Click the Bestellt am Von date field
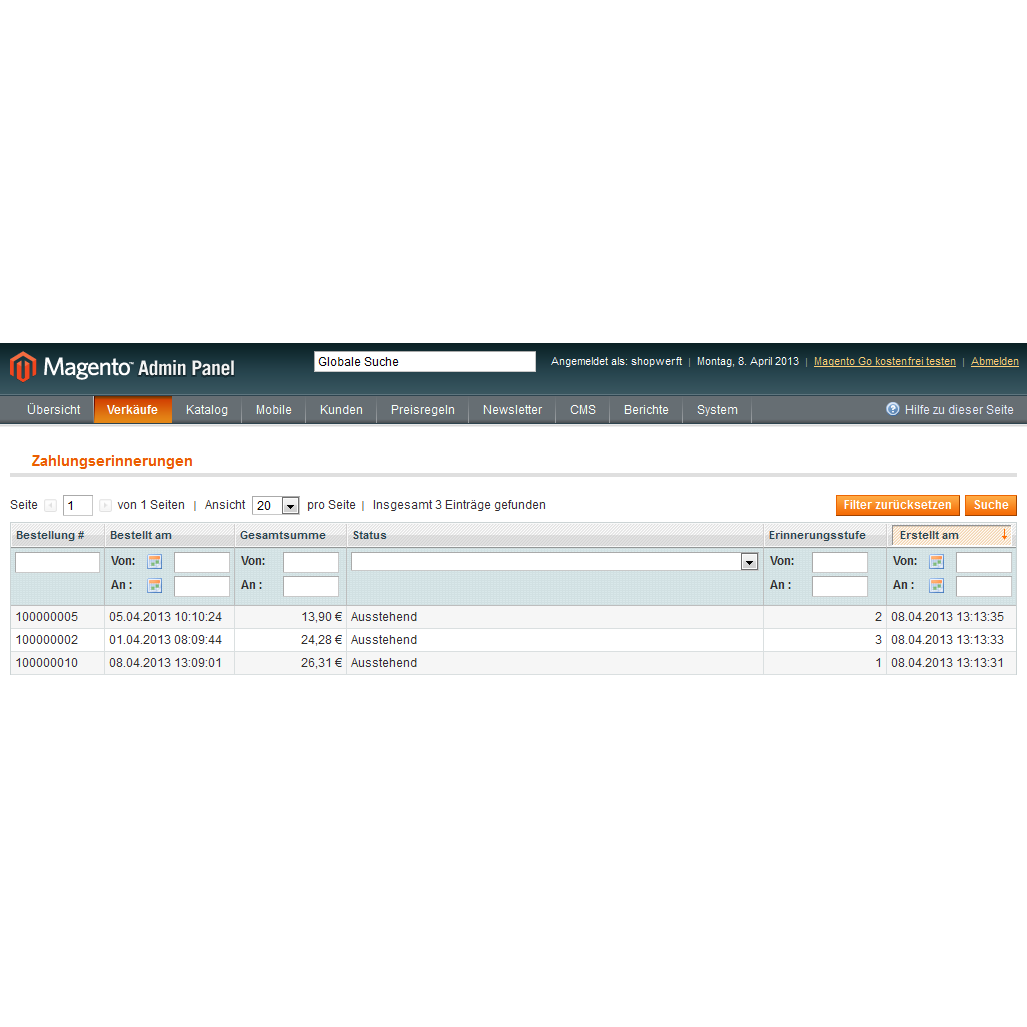The height and width of the screenshot is (1027, 1027). click(x=202, y=562)
